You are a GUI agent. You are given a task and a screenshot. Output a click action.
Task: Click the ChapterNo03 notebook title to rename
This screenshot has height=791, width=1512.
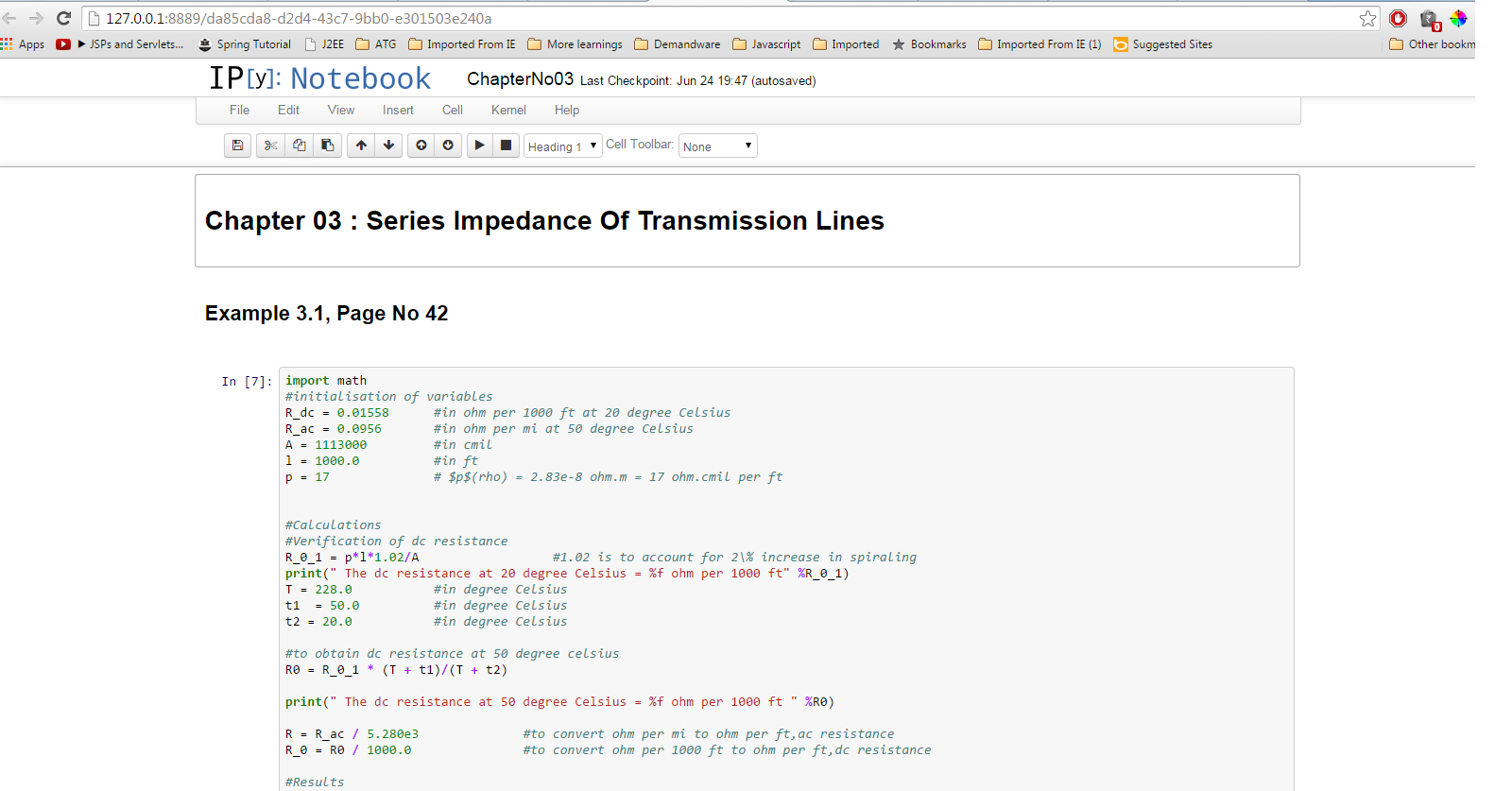click(520, 79)
